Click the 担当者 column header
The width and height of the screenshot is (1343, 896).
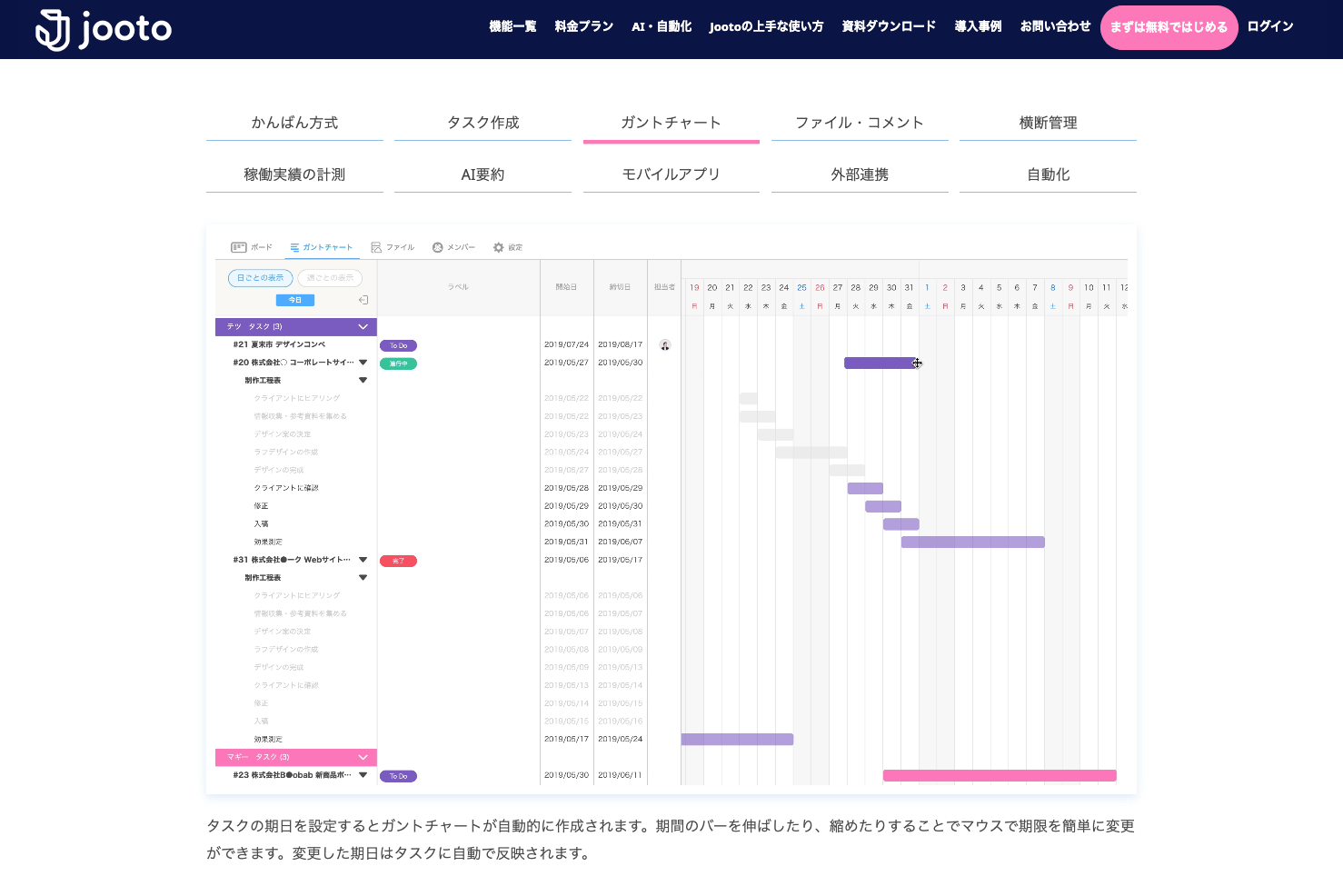point(664,287)
